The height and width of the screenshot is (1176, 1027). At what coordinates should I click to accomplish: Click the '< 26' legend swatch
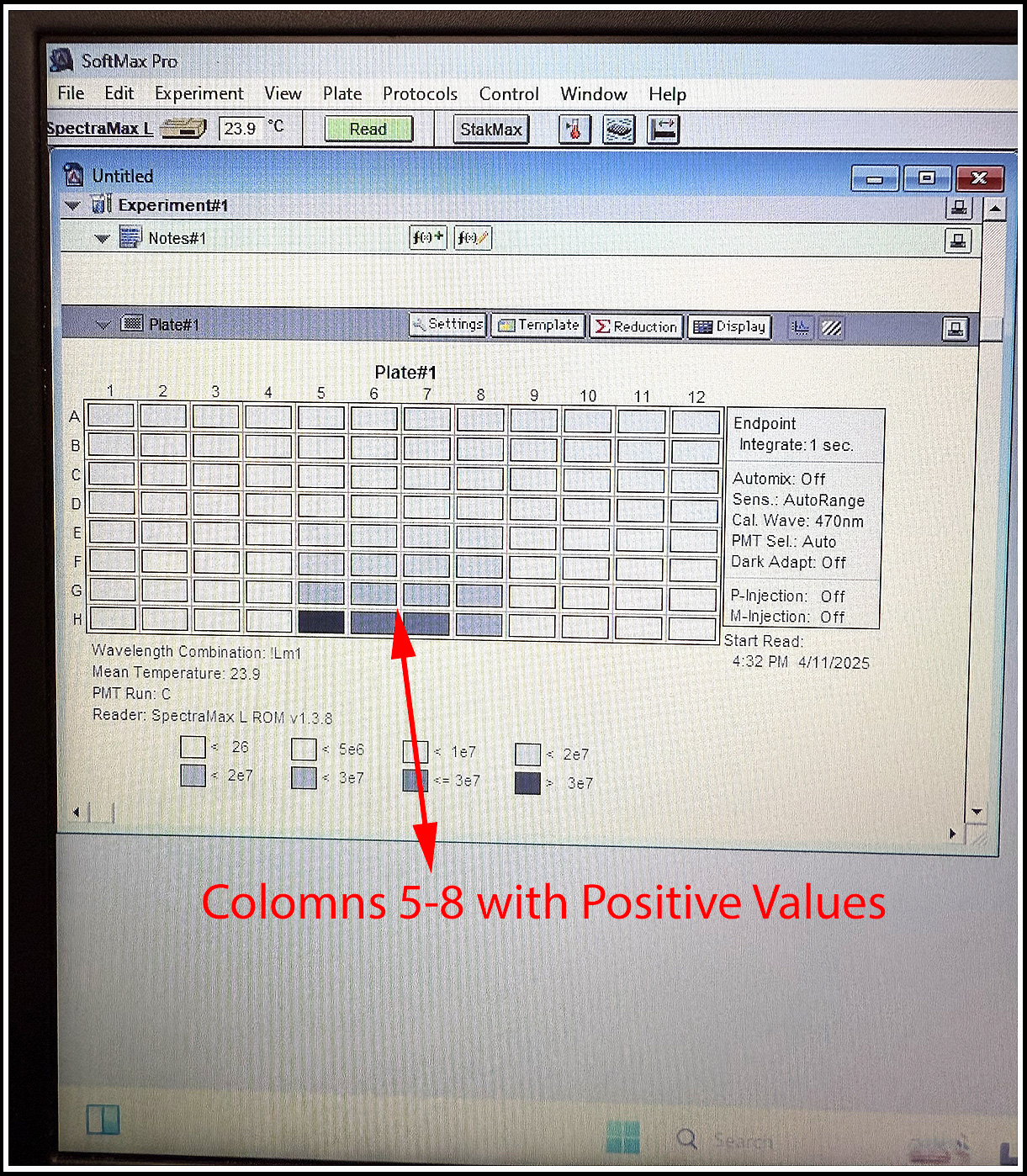(193, 747)
